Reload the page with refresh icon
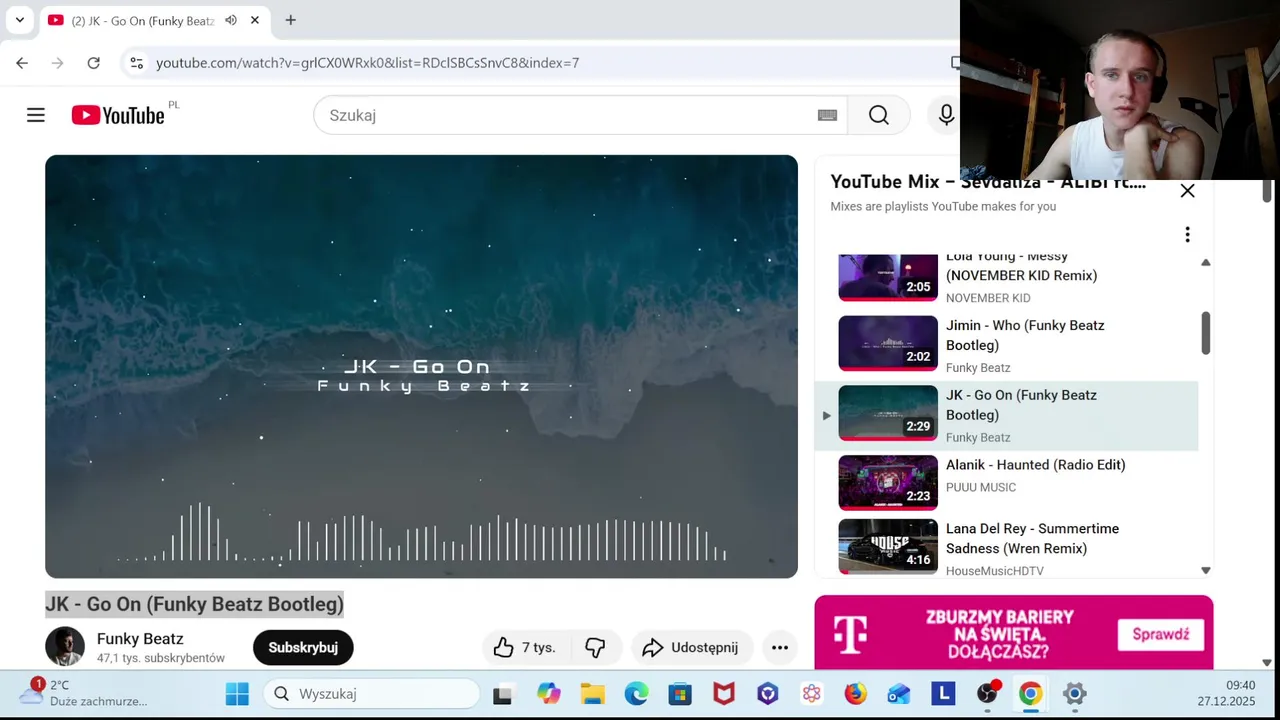The width and height of the screenshot is (1280, 720). 94,63
